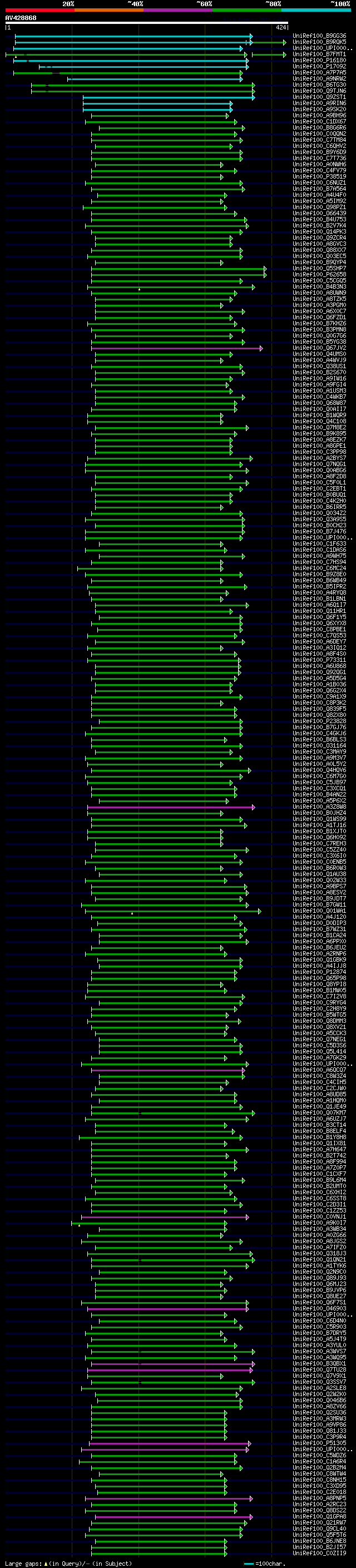Click the red 20% identity legend segment
356x1568 pixels.
39,10
